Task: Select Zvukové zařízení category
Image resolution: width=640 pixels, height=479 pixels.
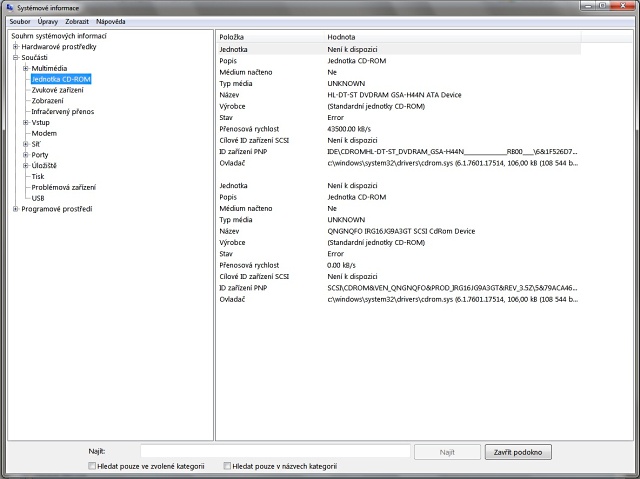Action: coord(58,90)
